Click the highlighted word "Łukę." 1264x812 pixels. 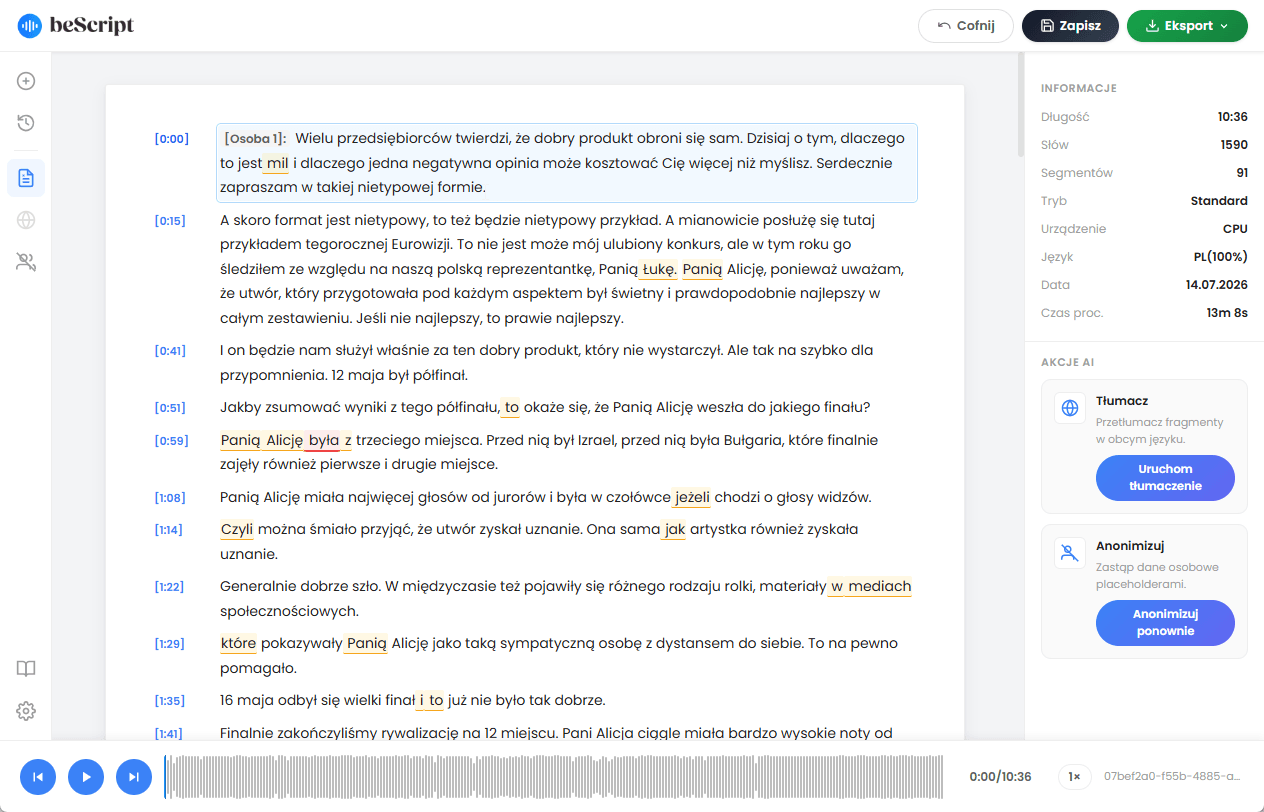click(659, 269)
